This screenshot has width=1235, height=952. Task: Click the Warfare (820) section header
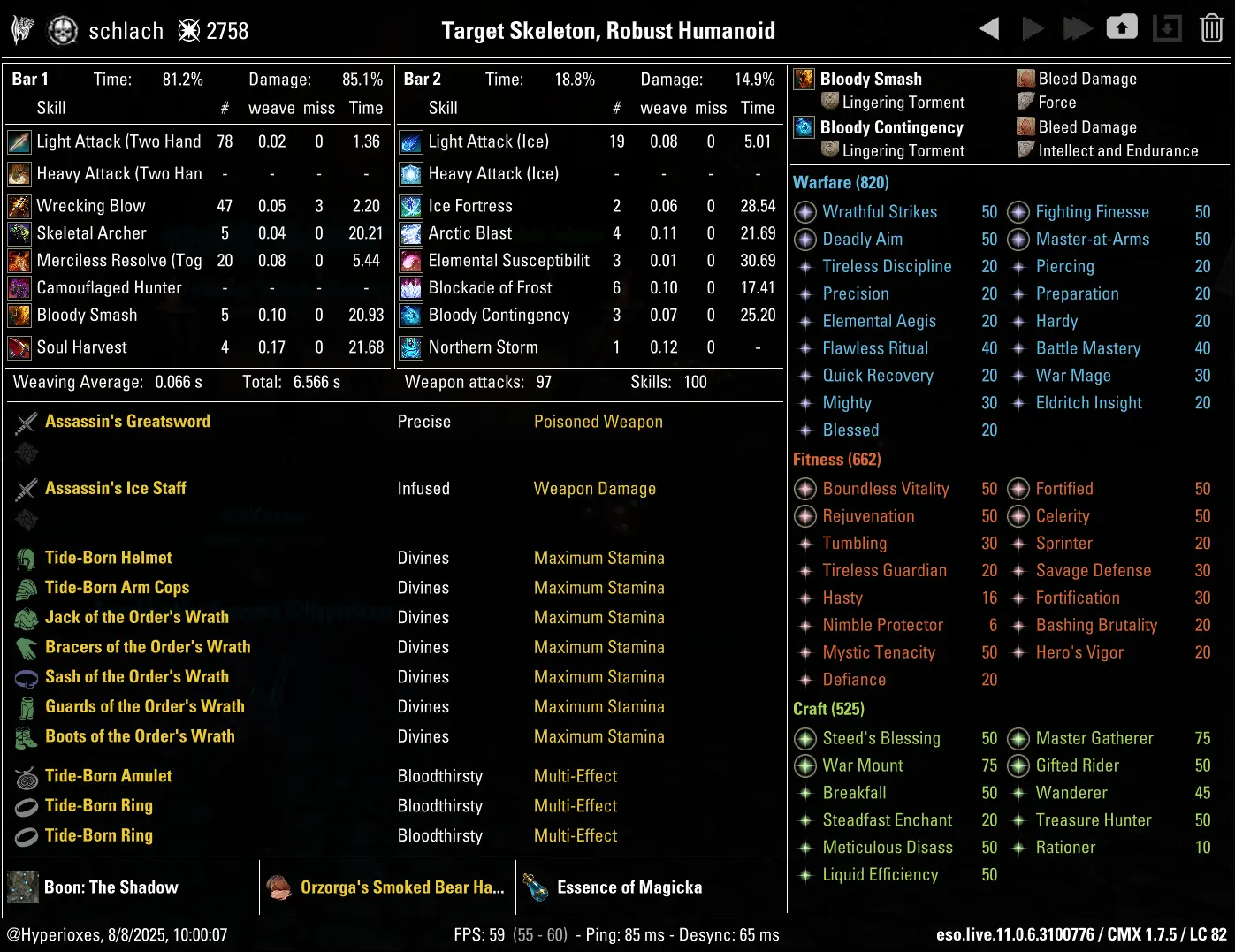point(841,183)
